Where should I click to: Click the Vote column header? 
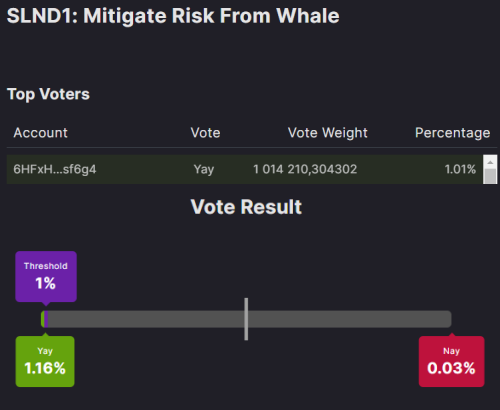205,133
